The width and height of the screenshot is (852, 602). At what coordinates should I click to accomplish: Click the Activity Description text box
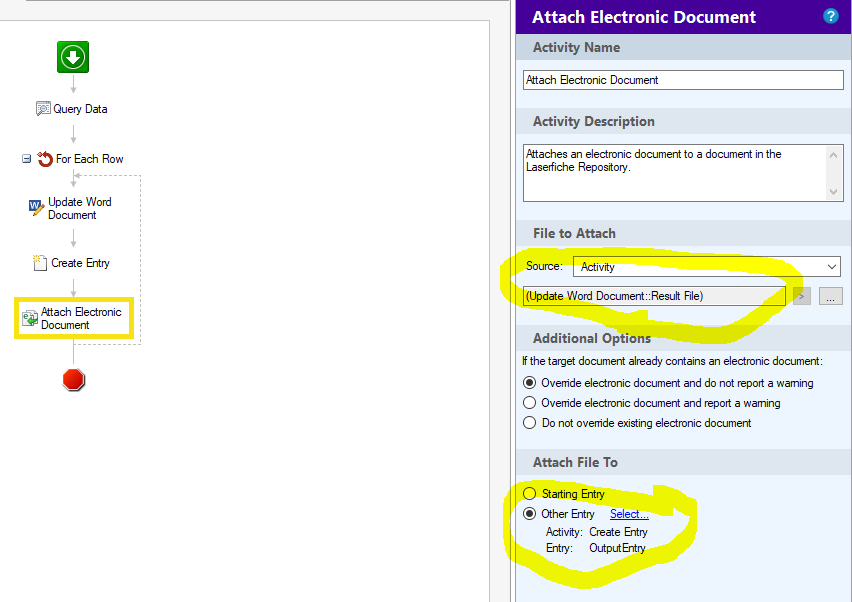coord(674,173)
